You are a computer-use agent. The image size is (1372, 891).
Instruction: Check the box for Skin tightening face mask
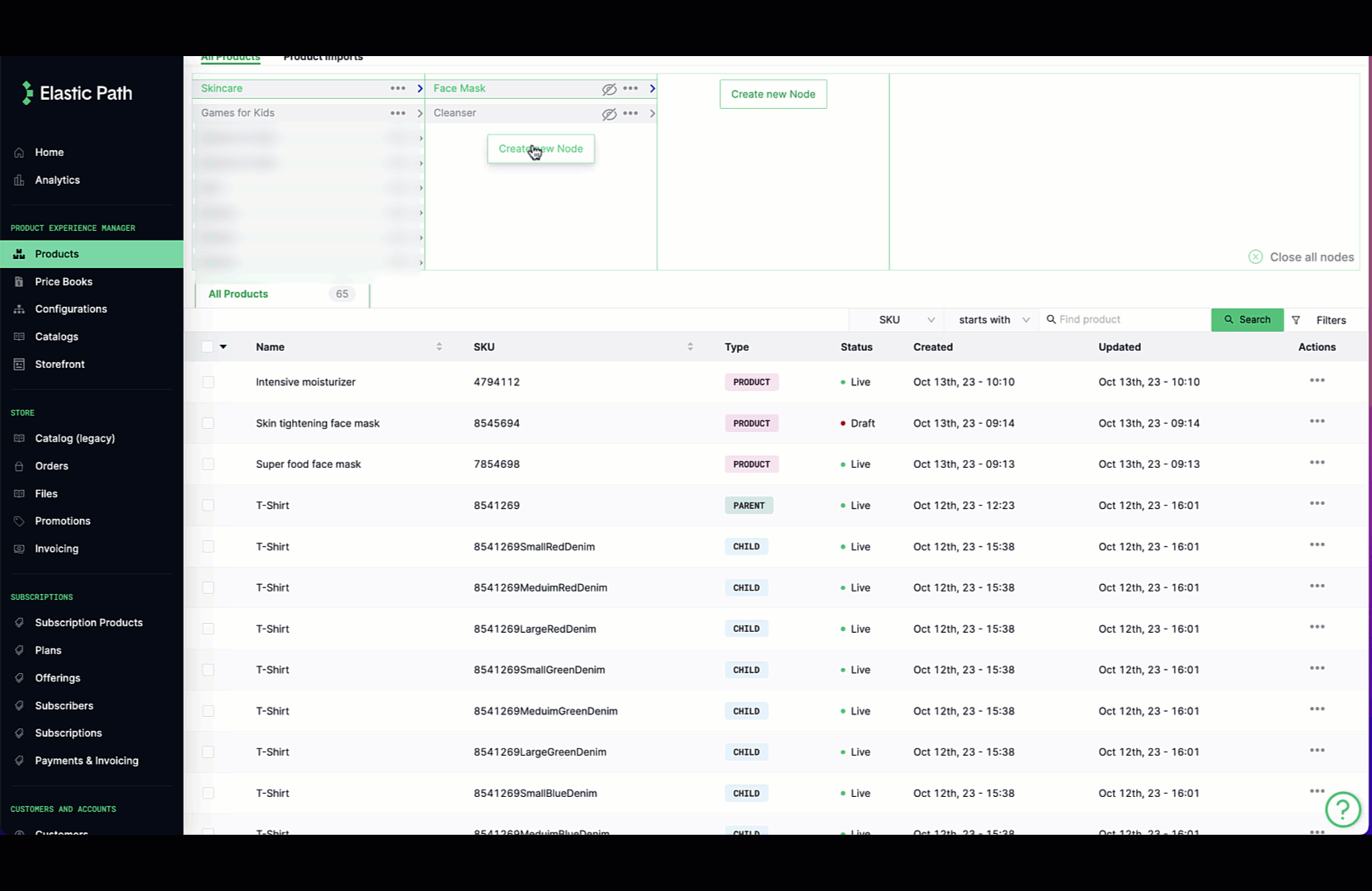[x=208, y=423]
